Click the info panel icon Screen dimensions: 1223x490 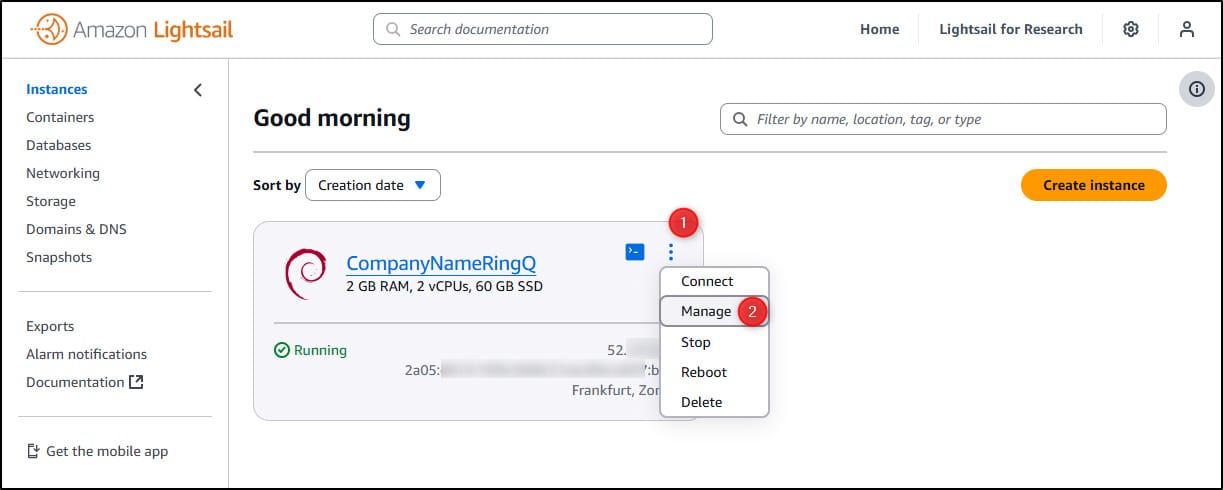tap(1196, 90)
